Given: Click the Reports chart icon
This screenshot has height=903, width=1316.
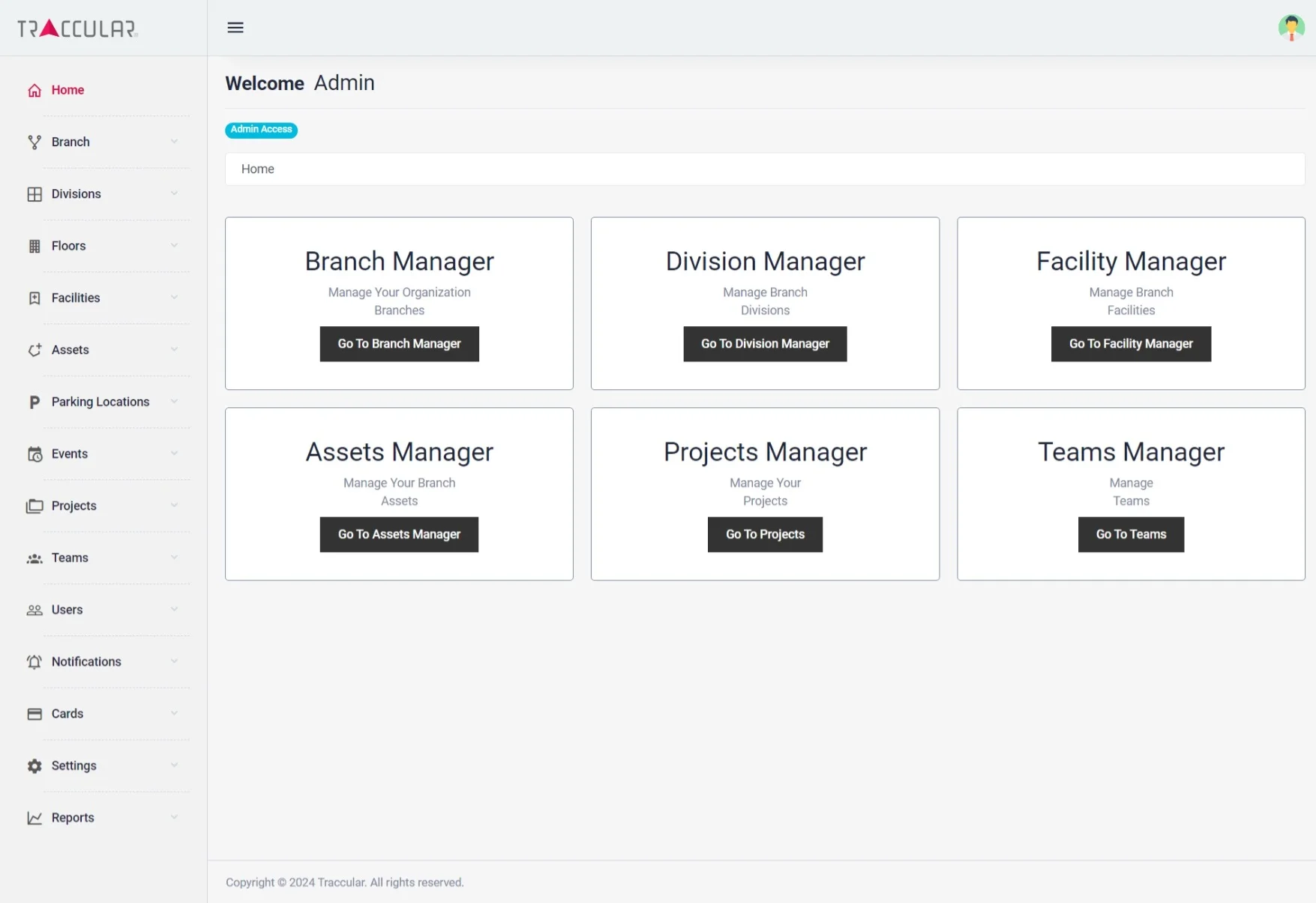Looking at the screenshot, I should (x=34, y=818).
